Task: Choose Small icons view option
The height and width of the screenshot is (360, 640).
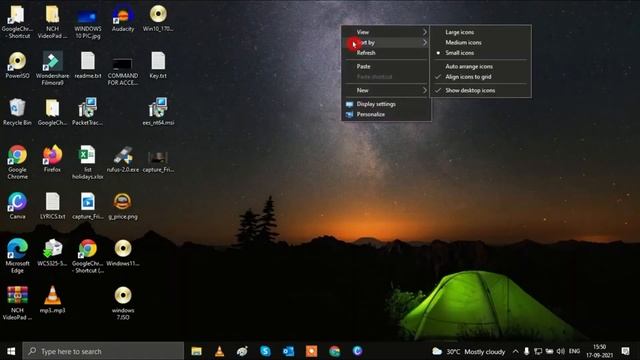Action: 480,53
